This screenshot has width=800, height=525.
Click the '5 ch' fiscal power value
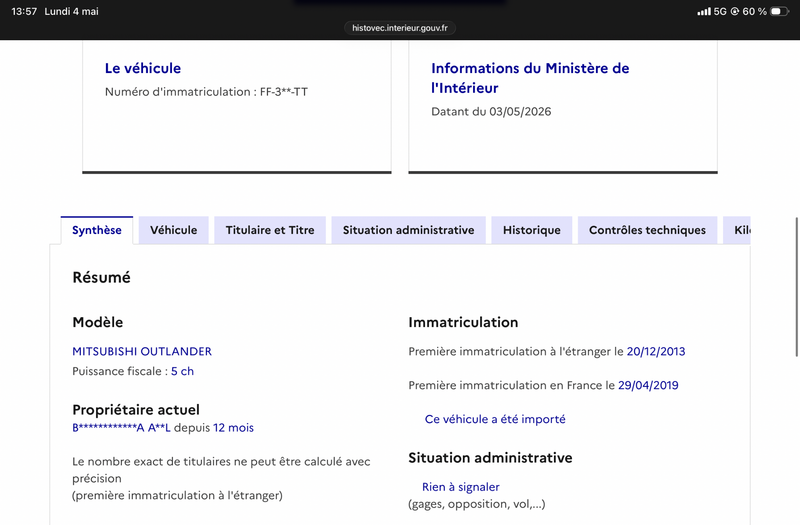(182, 371)
